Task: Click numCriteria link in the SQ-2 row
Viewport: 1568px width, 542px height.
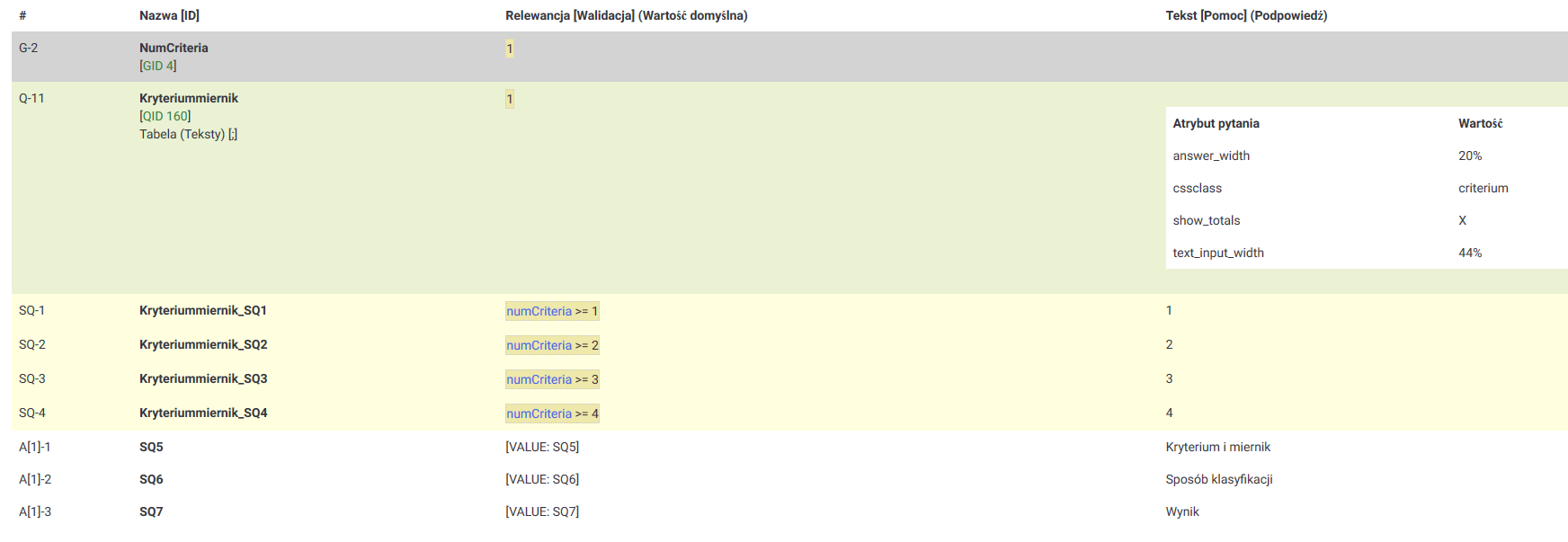Action: [539, 345]
